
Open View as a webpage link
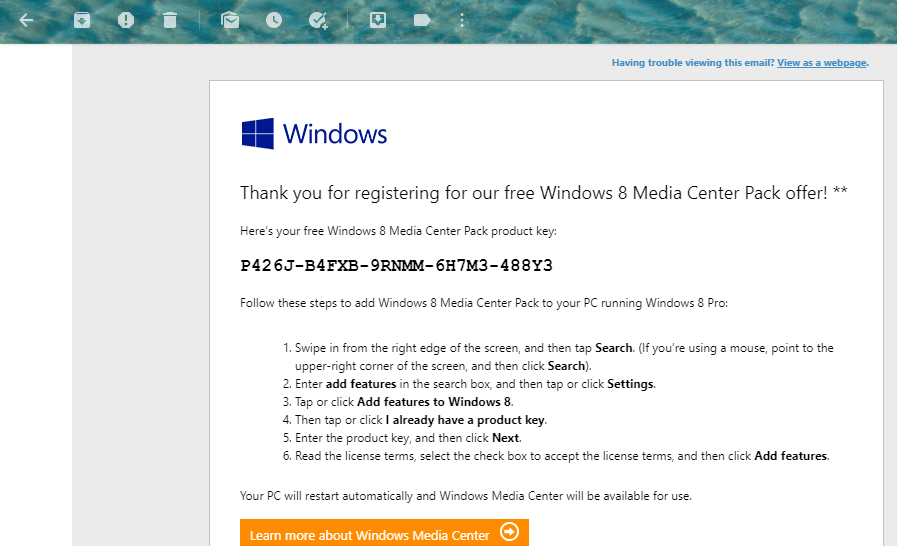pos(821,63)
